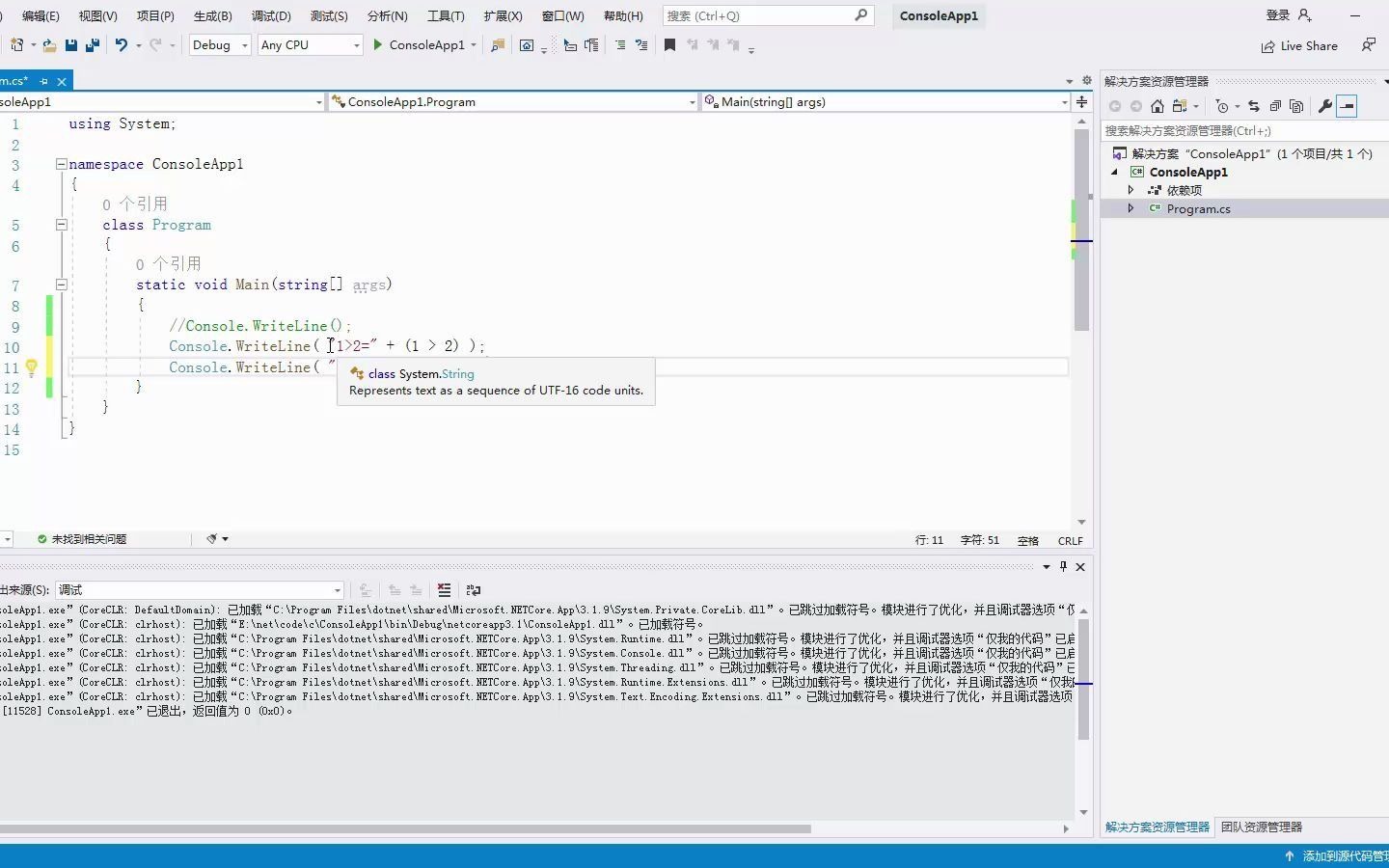
Task: Open the Debug configuration dropdown
Action: pos(220,44)
